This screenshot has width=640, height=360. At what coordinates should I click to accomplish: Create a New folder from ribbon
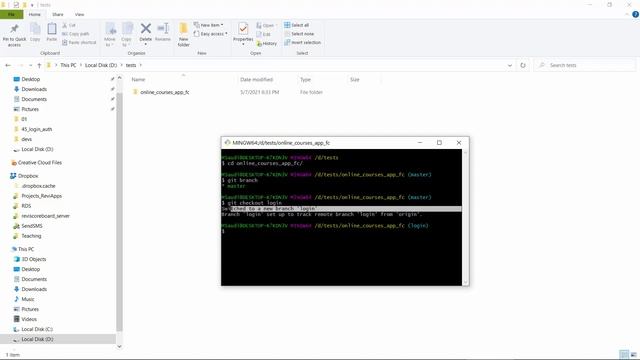coord(184,34)
